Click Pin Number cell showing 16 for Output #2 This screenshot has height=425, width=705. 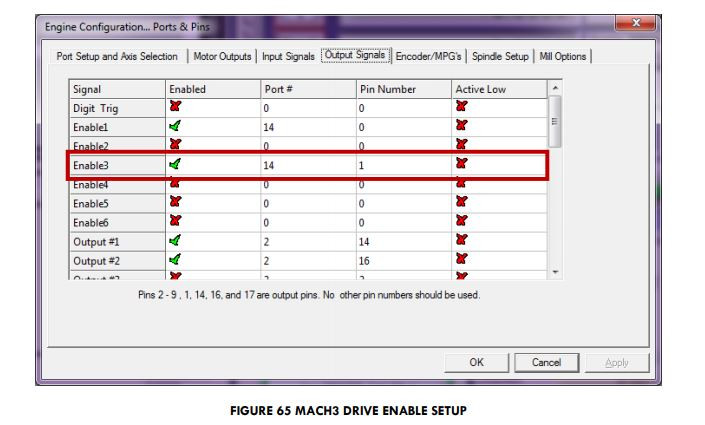click(x=403, y=261)
